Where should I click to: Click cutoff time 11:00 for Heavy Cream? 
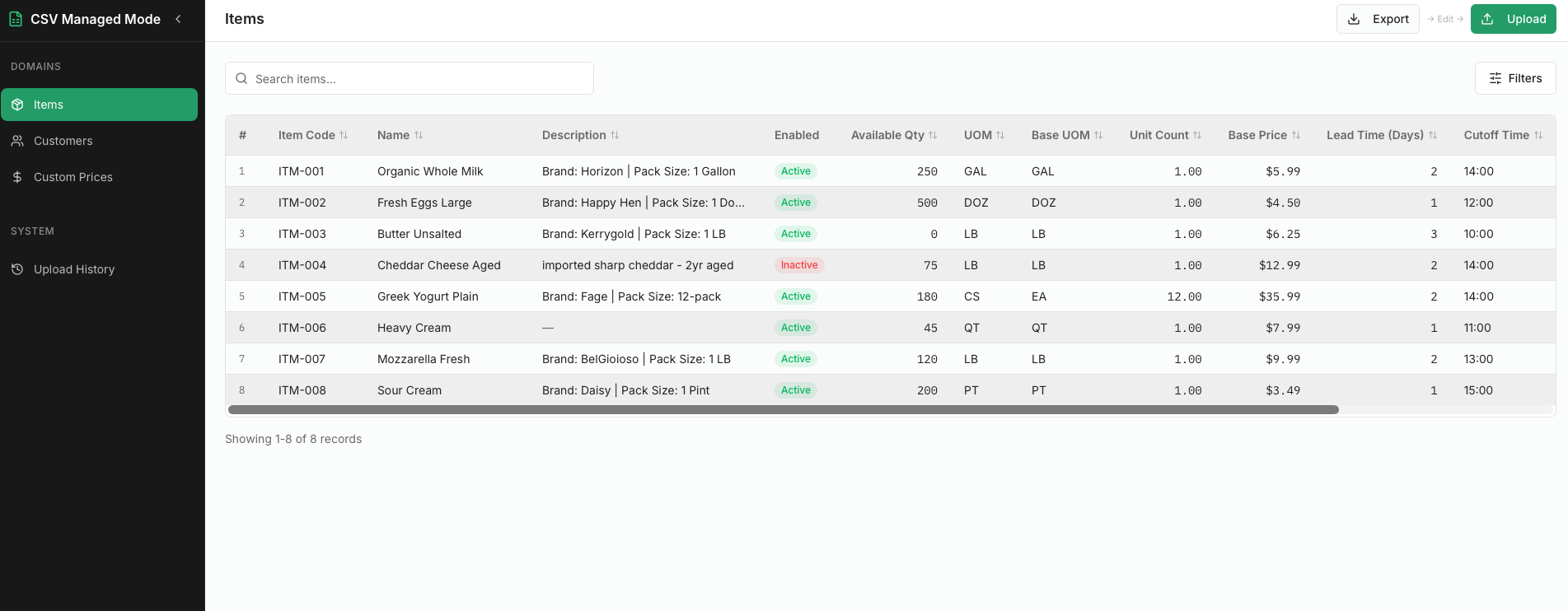(x=1477, y=328)
